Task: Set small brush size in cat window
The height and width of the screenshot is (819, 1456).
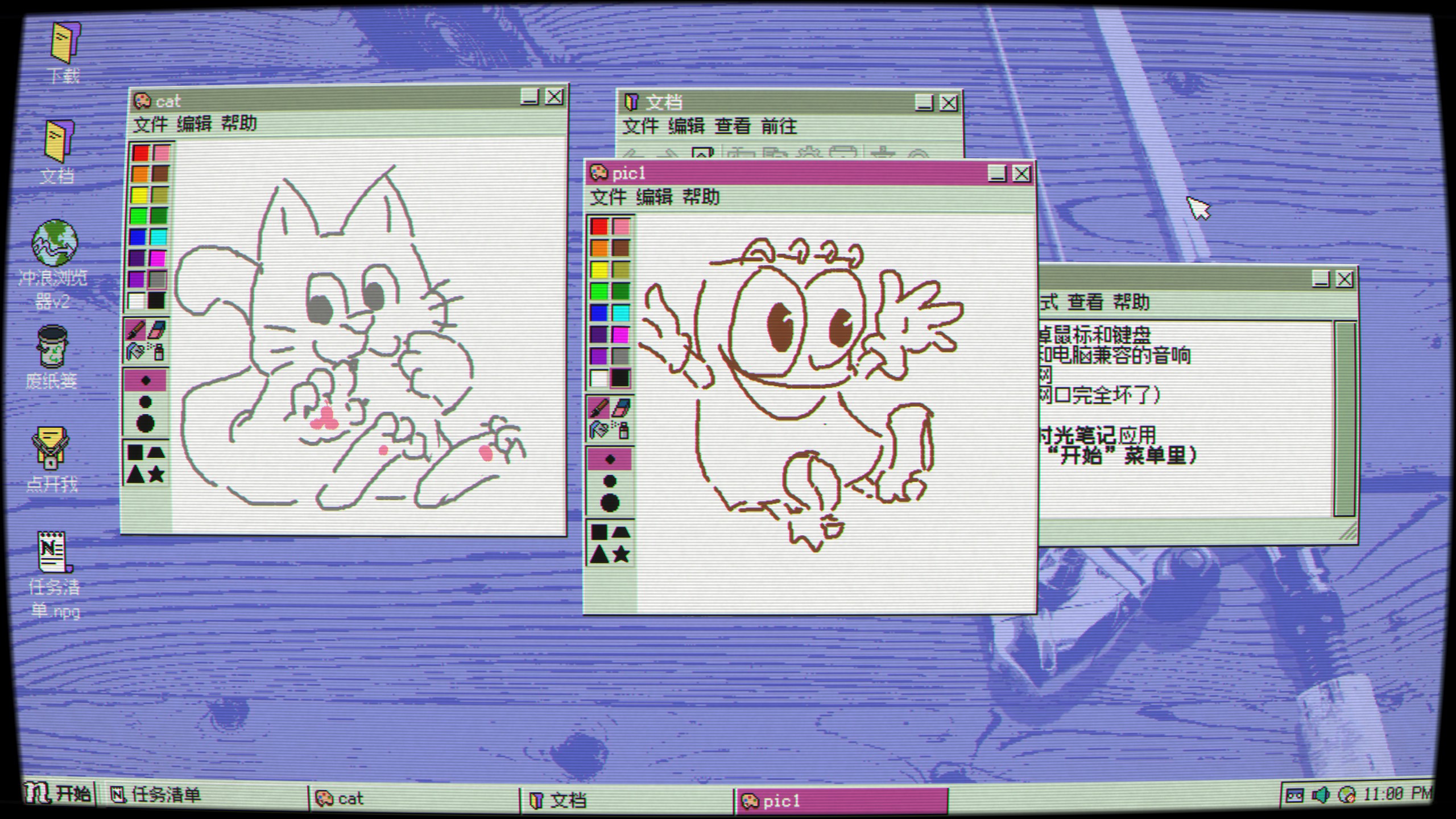Action: 146,380
